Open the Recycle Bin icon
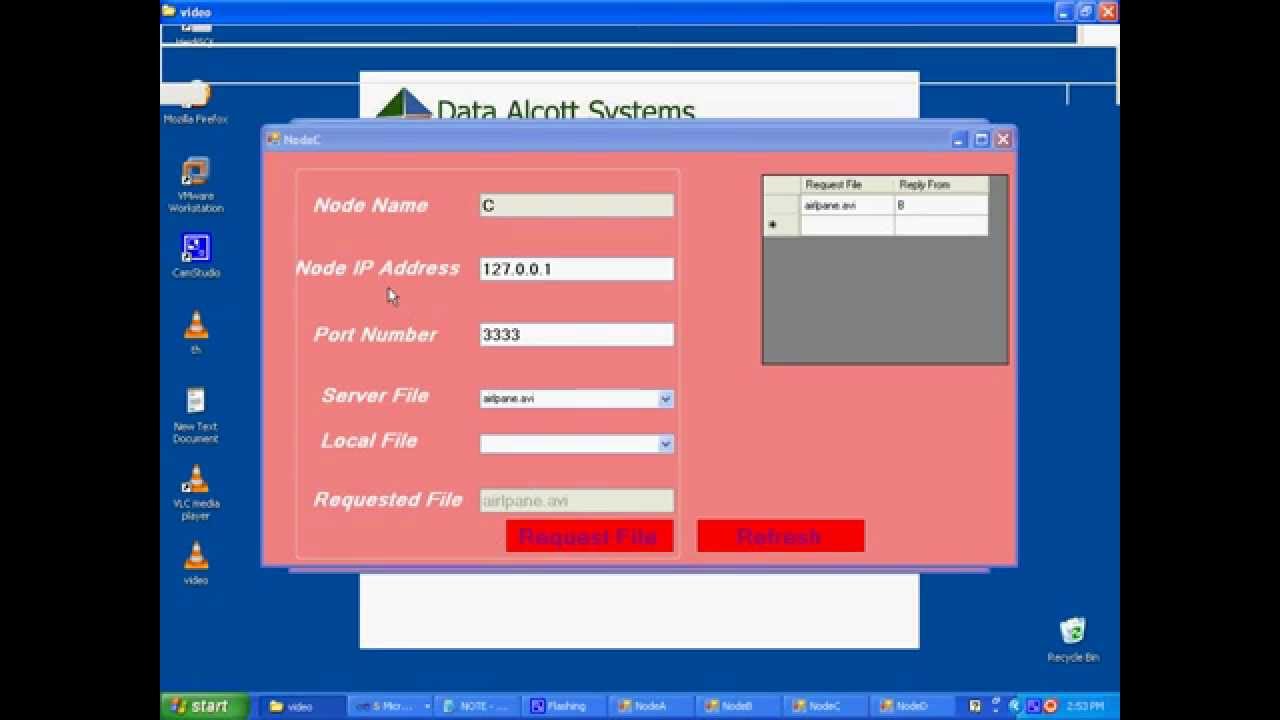Image resolution: width=1280 pixels, height=720 pixels. click(1073, 640)
